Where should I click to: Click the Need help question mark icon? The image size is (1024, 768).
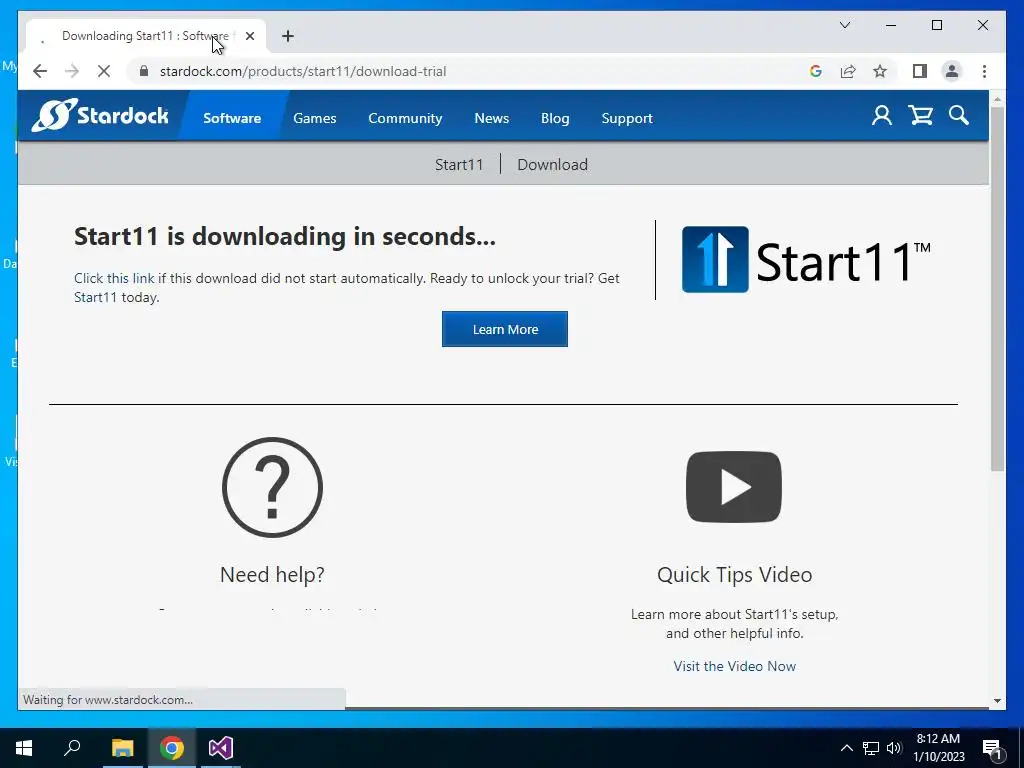(272, 487)
